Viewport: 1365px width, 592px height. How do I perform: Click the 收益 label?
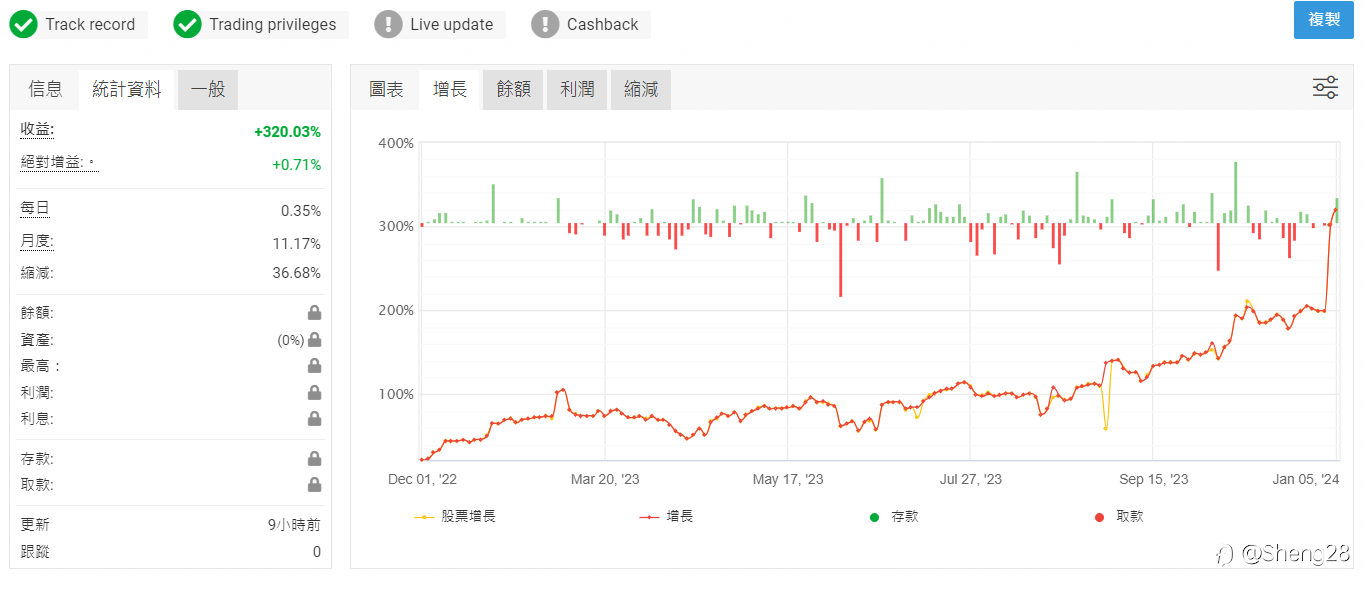click(37, 130)
